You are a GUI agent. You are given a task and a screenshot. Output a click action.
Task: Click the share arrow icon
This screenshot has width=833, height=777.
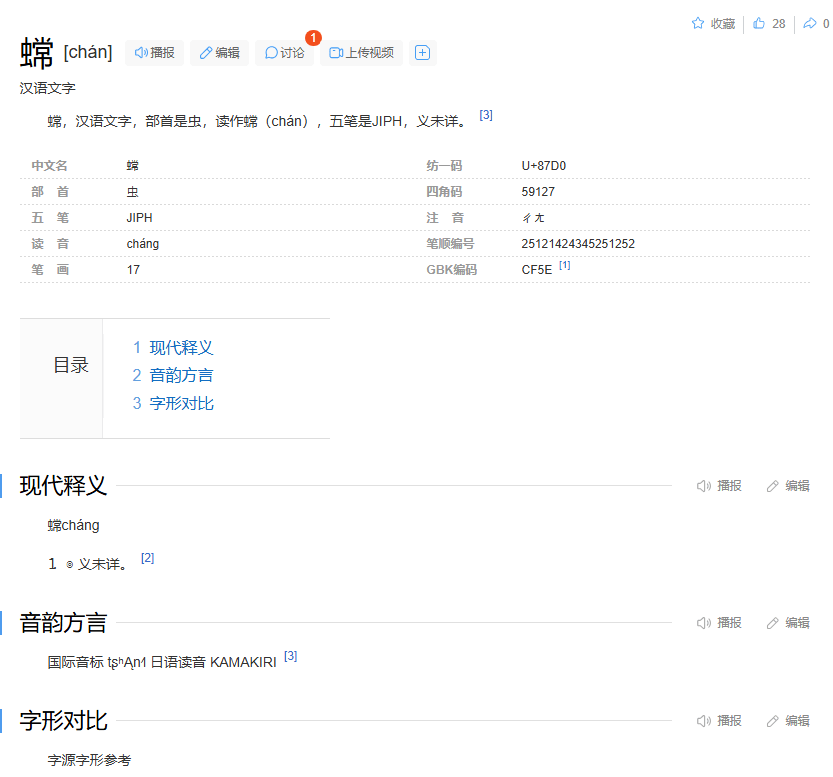(810, 23)
